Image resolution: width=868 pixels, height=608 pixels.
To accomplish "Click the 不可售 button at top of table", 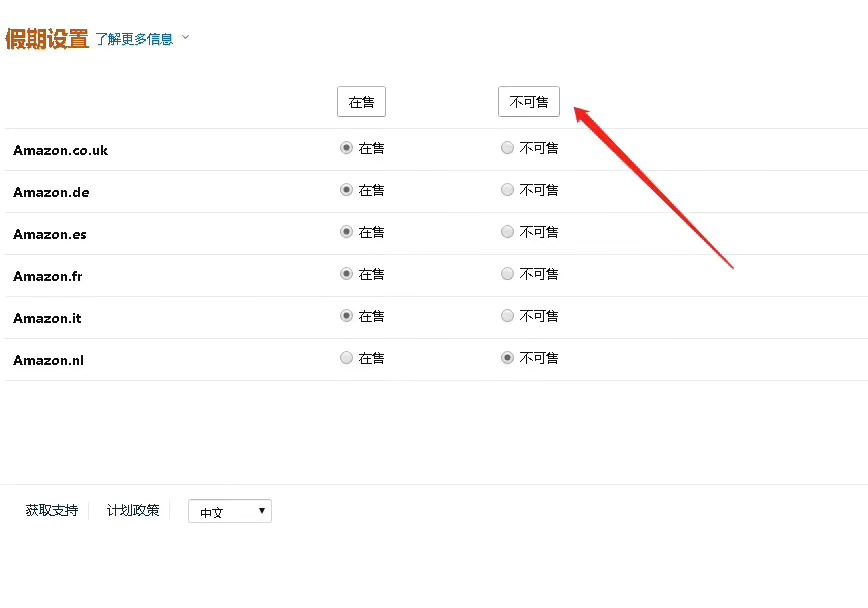I will pyautogui.click(x=528, y=101).
